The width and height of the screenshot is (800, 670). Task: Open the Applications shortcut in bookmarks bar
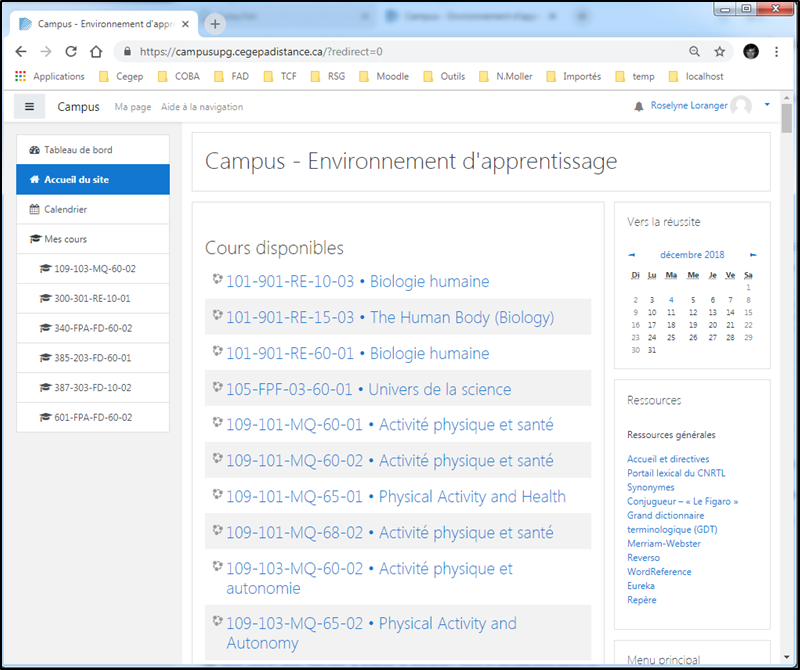(x=50, y=76)
